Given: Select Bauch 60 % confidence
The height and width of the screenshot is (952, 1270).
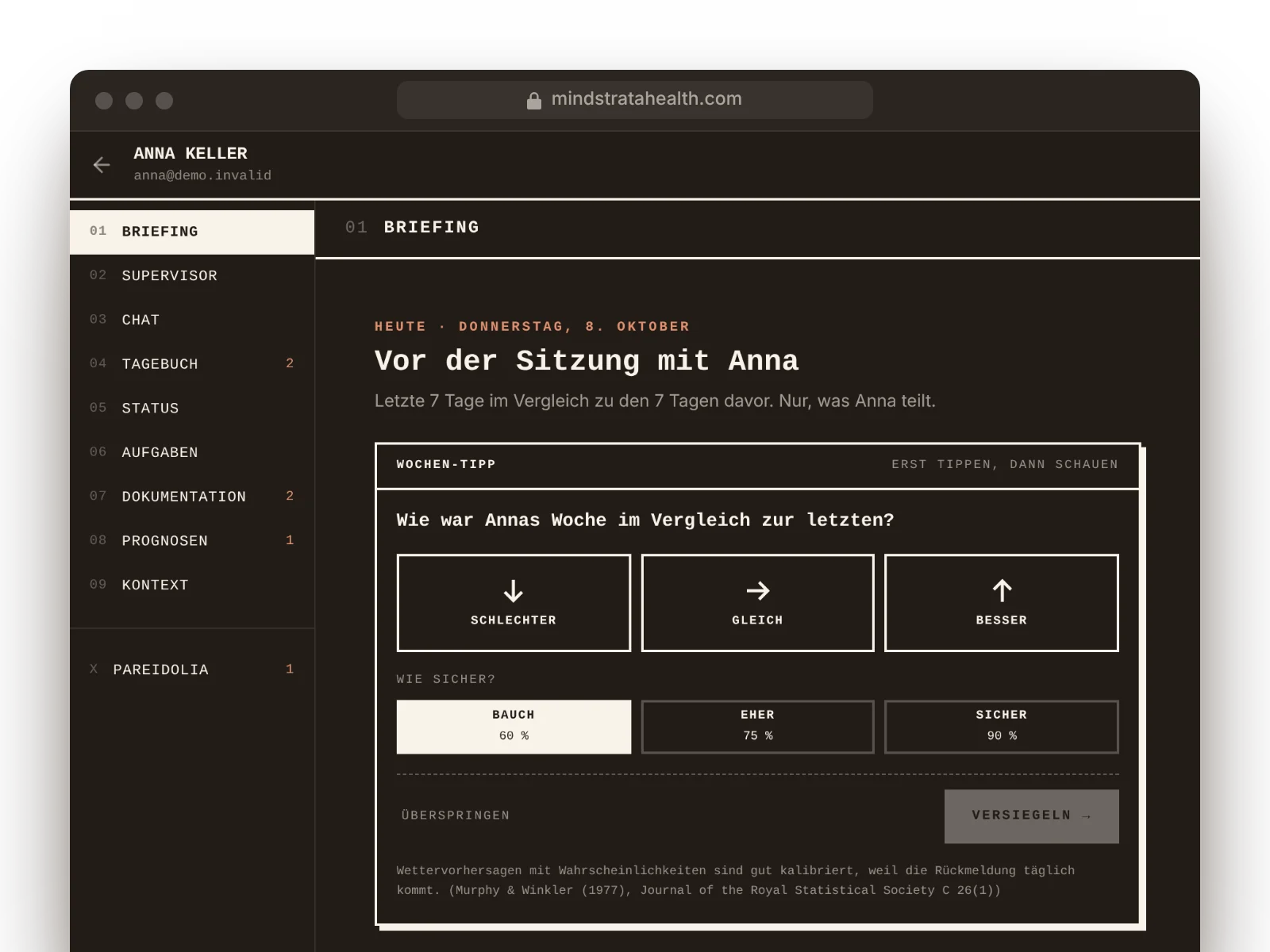Looking at the screenshot, I should [514, 727].
